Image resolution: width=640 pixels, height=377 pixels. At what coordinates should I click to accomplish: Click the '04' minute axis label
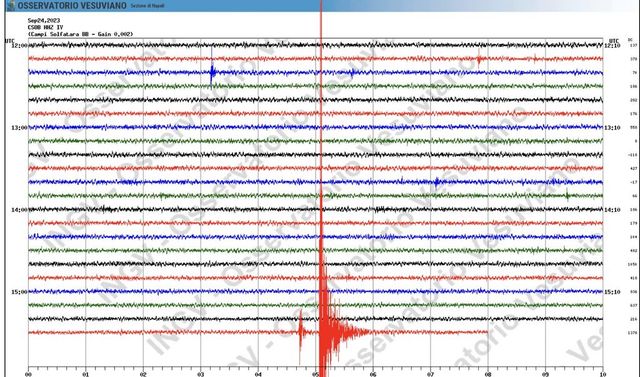258,374
